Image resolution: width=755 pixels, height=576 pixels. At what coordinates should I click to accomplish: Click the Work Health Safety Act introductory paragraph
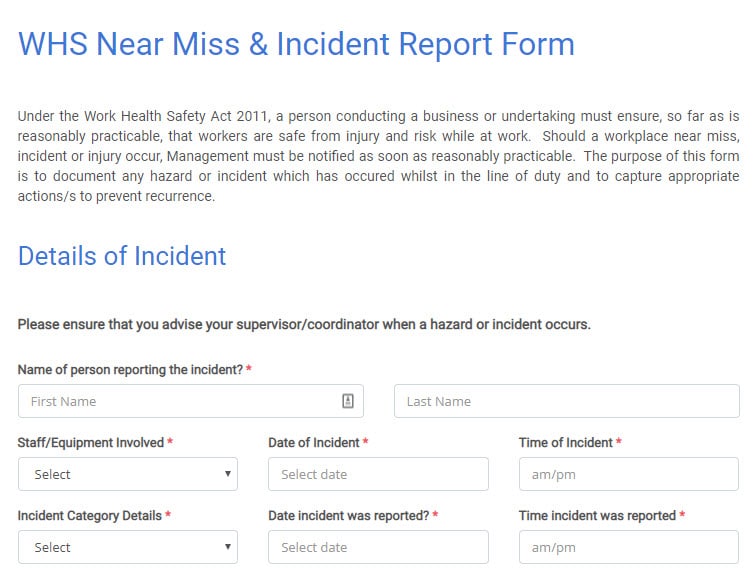pyautogui.click(x=378, y=156)
